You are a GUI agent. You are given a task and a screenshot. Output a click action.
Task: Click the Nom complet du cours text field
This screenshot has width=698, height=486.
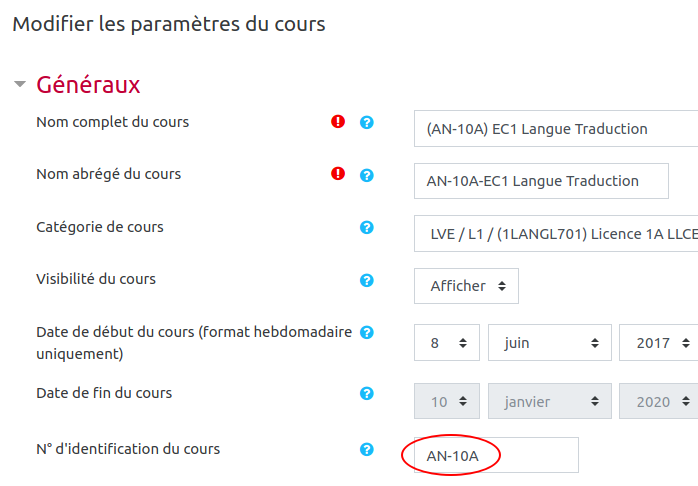[556, 129]
